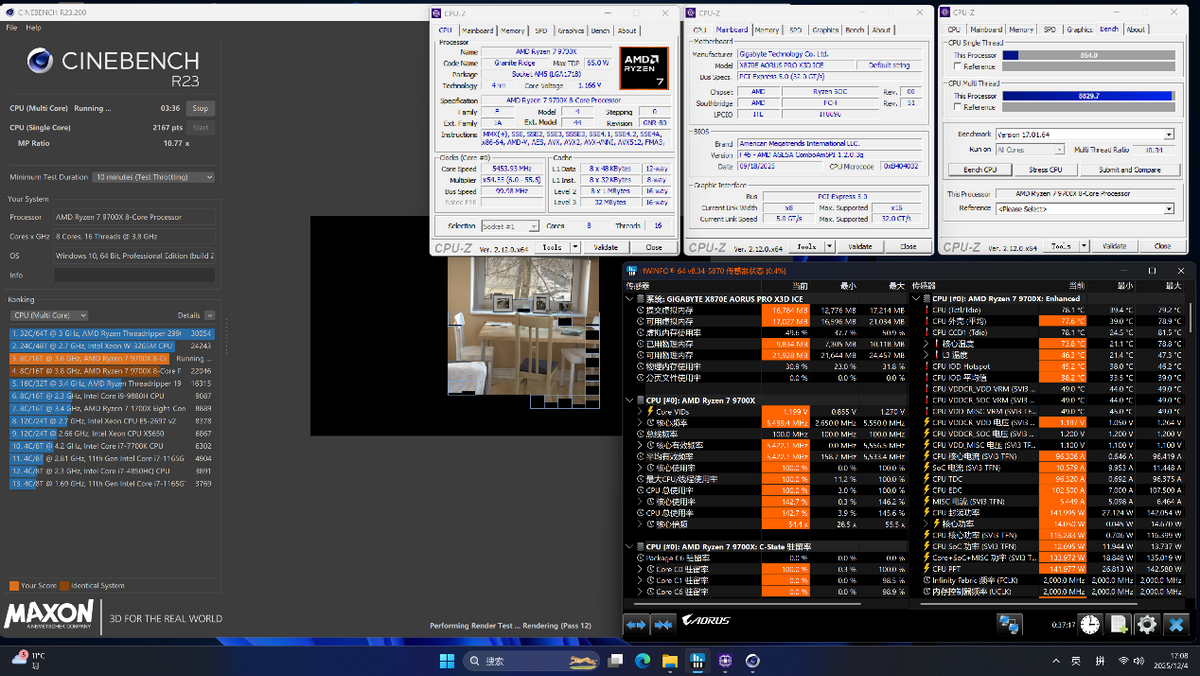
Task: Click the Cinebench Info input field
Action: (x=133, y=275)
